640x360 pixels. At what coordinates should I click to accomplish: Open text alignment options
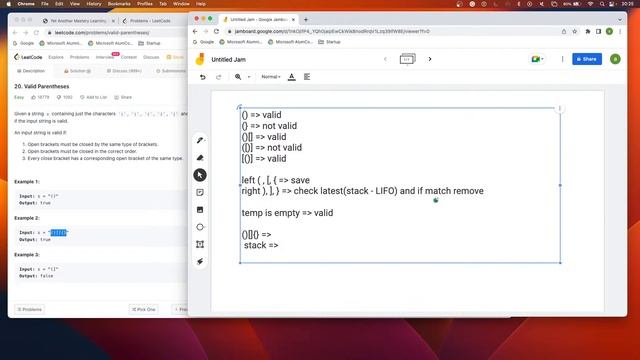(307, 77)
